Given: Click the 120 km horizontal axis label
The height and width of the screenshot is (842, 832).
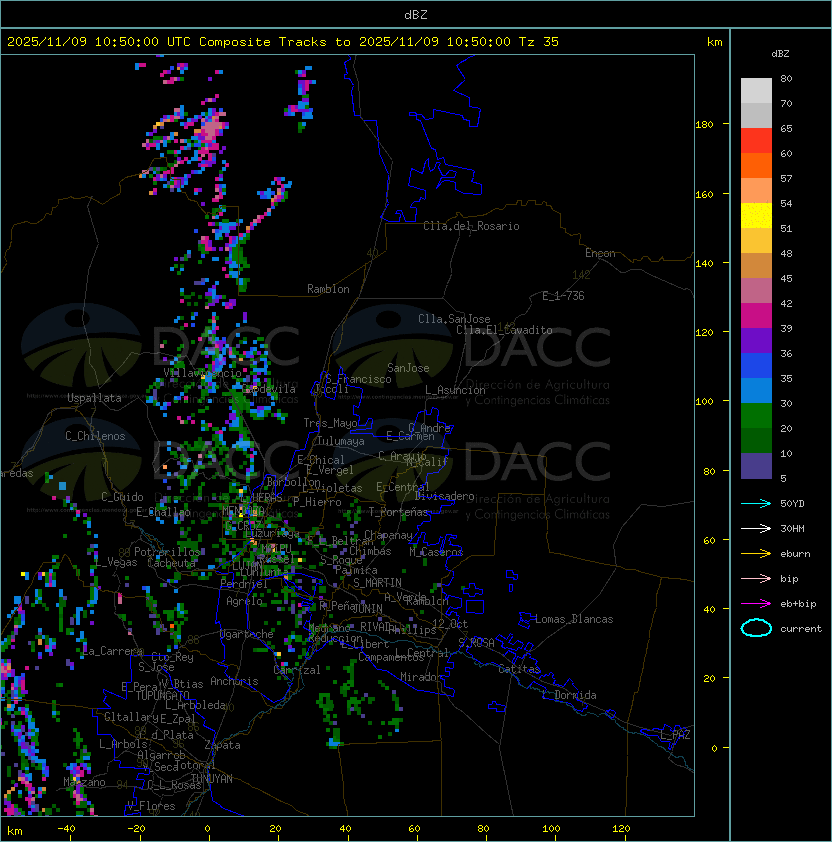Looking at the screenshot, I should [621, 829].
